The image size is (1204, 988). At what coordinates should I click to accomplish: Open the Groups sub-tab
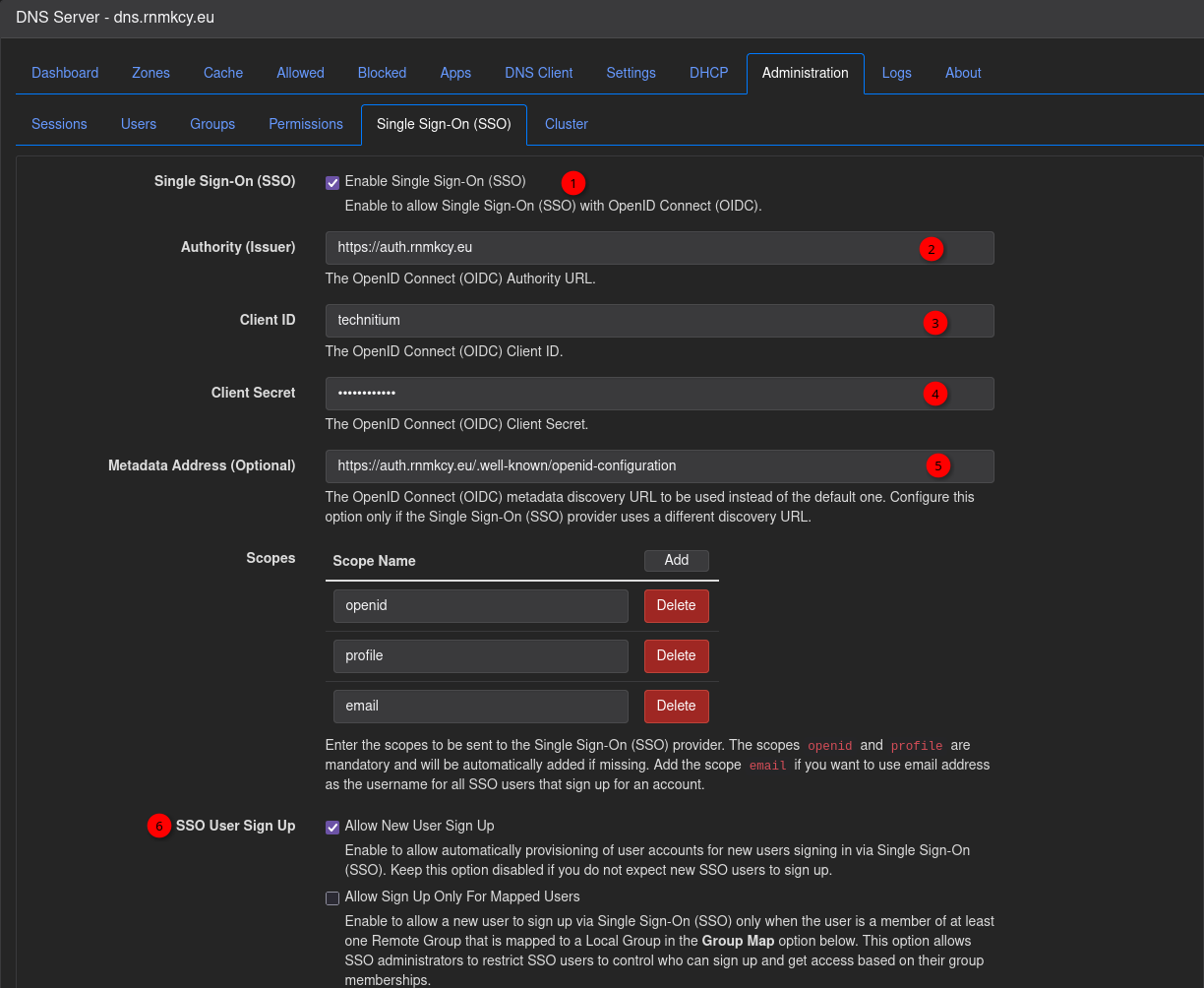(x=212, y=124)
